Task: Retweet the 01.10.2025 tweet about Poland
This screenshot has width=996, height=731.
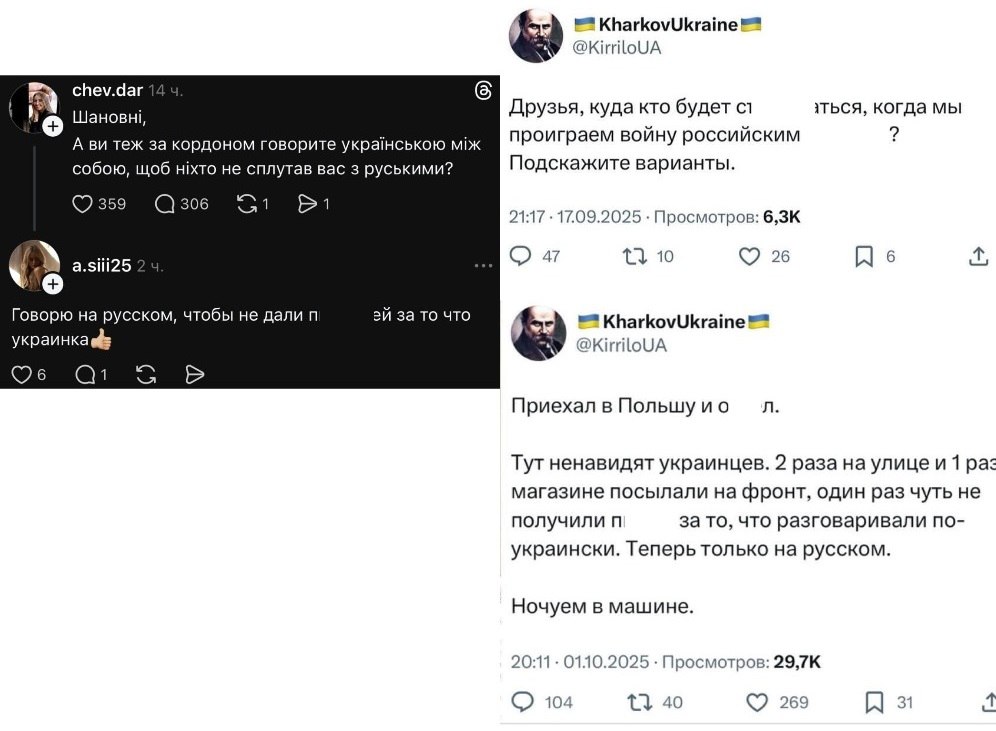Action: 638,702
